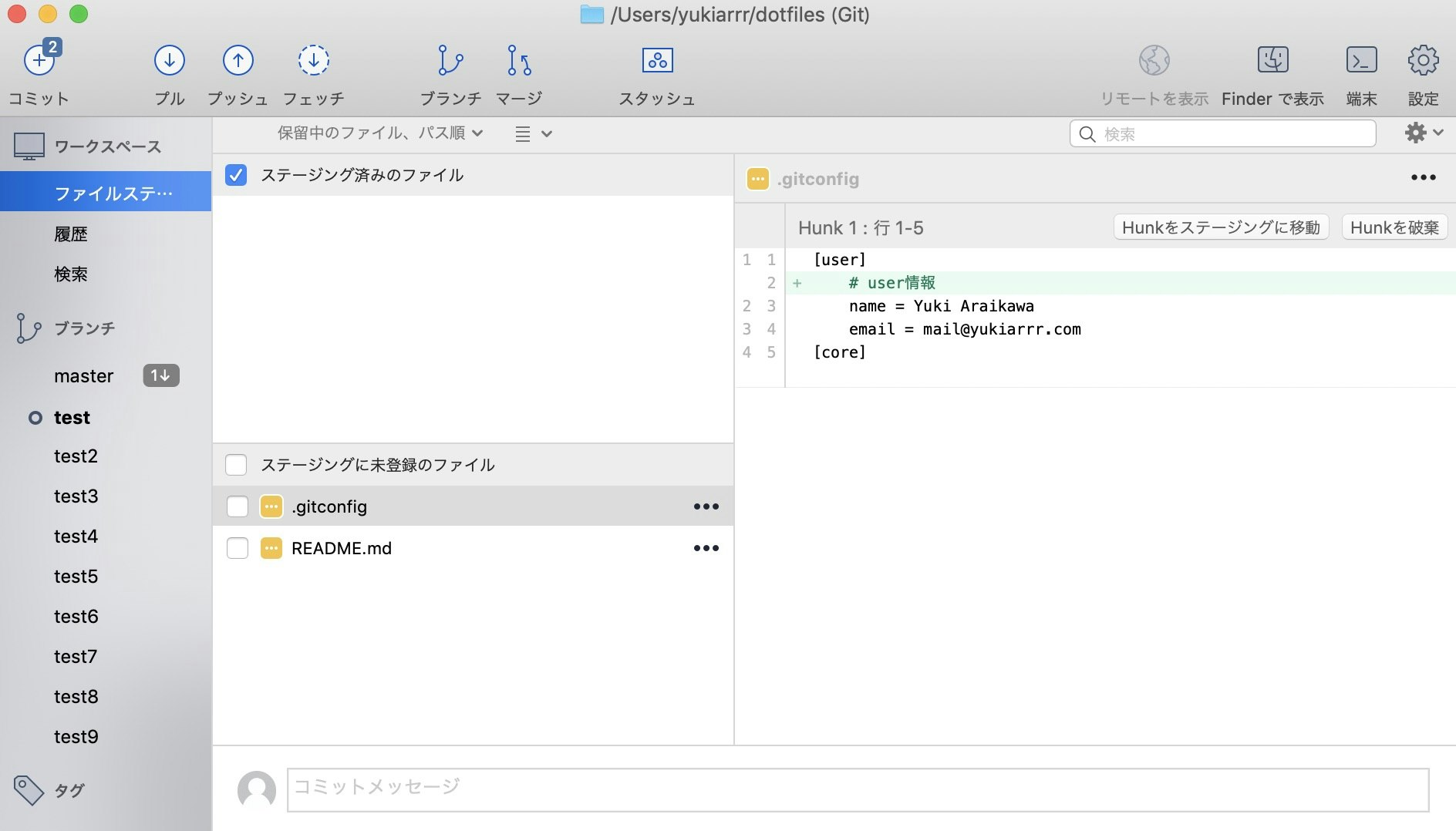
Task: Click the Pull (プル) toolbar icon
Action: coord(170,60)
